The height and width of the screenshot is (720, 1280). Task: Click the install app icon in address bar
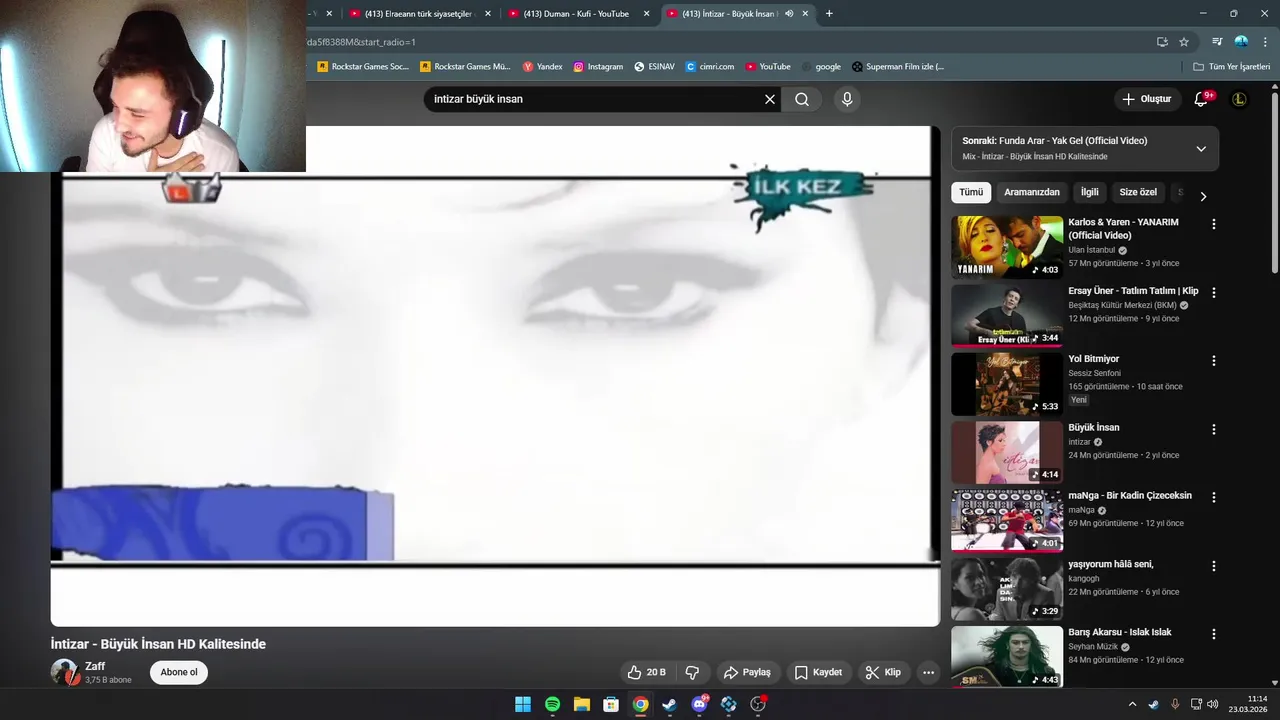tap(1162, 42)
